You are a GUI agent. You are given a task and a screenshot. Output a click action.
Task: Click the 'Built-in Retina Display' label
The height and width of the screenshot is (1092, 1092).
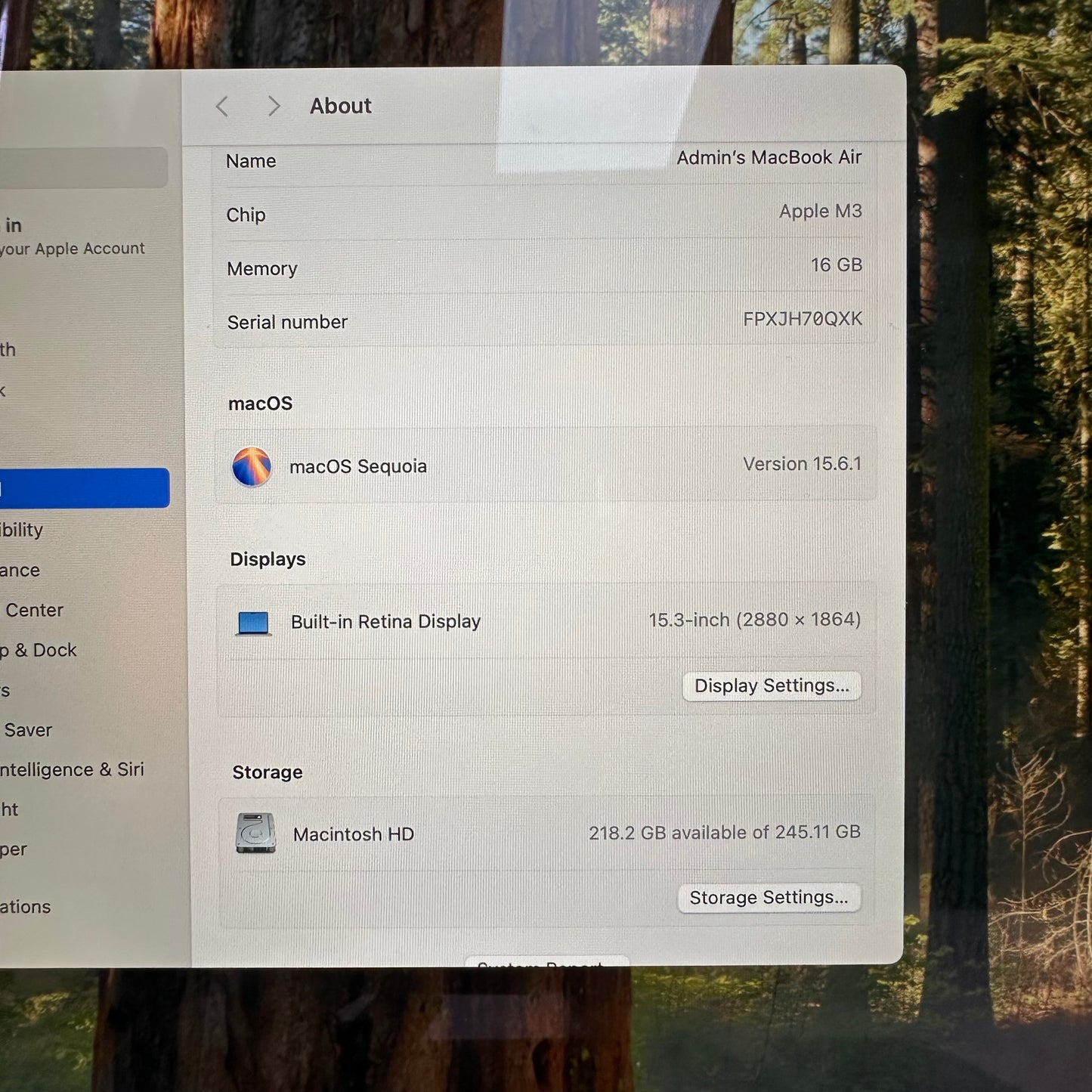[385, 622]
